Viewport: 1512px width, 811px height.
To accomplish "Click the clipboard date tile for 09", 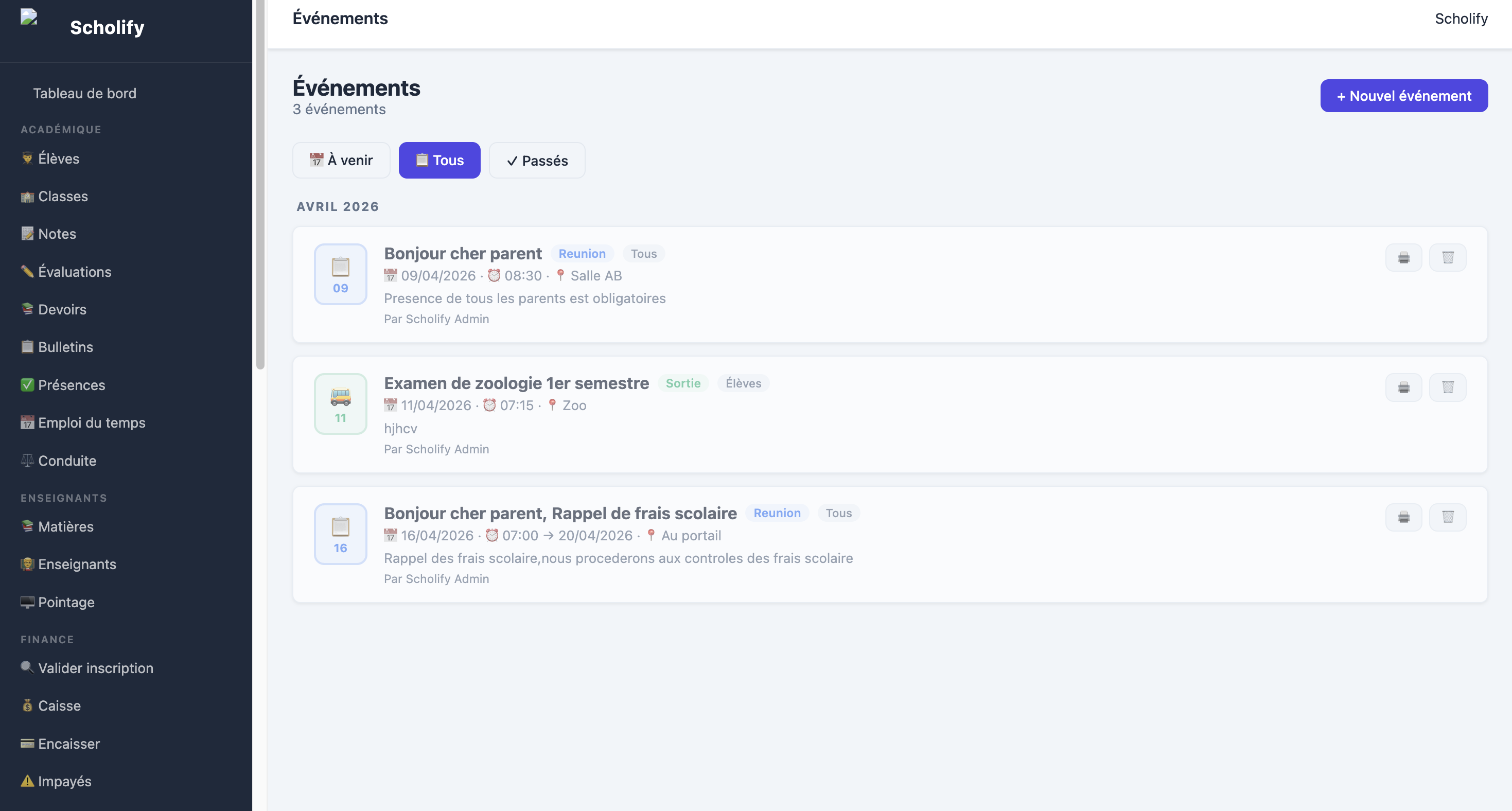I will click(341, 274).
